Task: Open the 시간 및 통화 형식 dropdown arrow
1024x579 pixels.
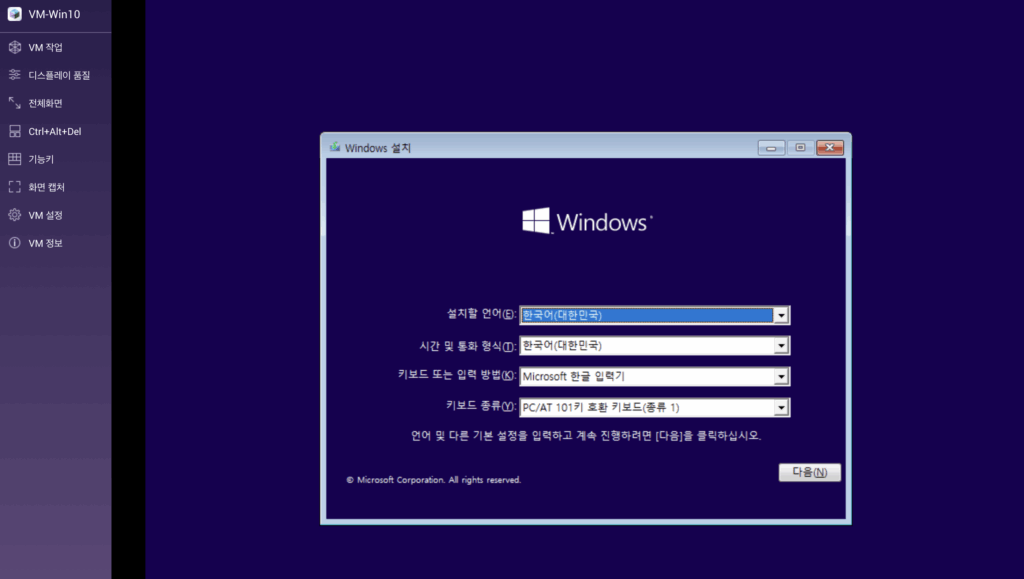Action: point(781,345)
